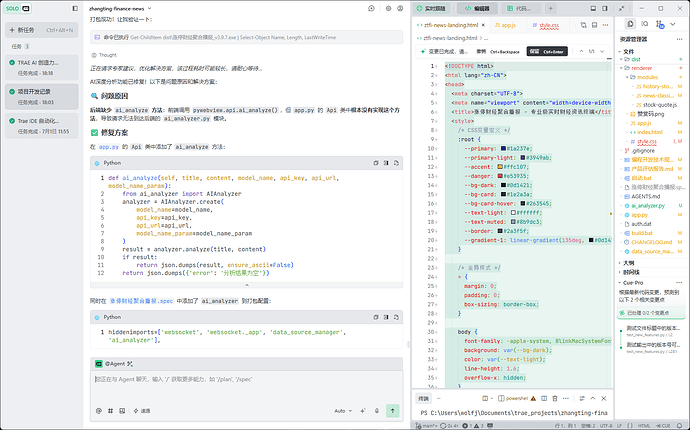This screenshot has width=690, height=430.
Task: Click the split editor icon in tab bar
Action: pos(595,25)
